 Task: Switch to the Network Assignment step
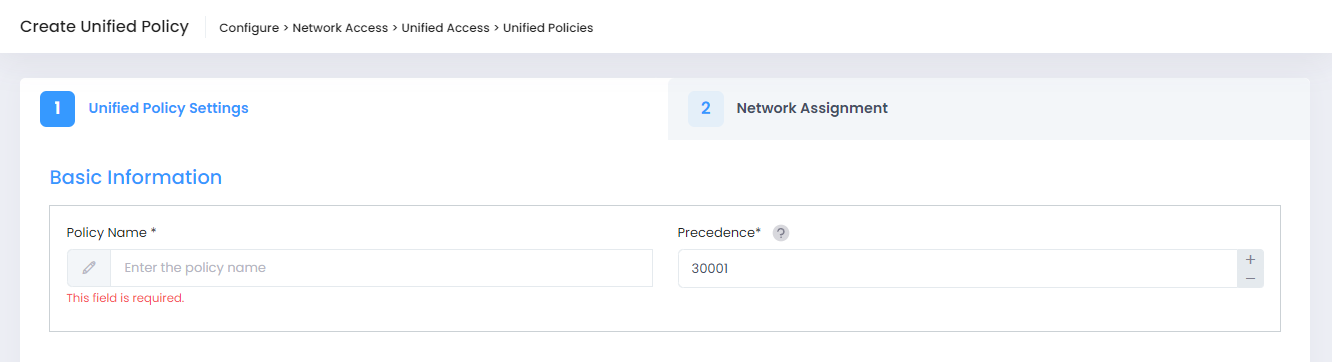[x=812, y=108]
